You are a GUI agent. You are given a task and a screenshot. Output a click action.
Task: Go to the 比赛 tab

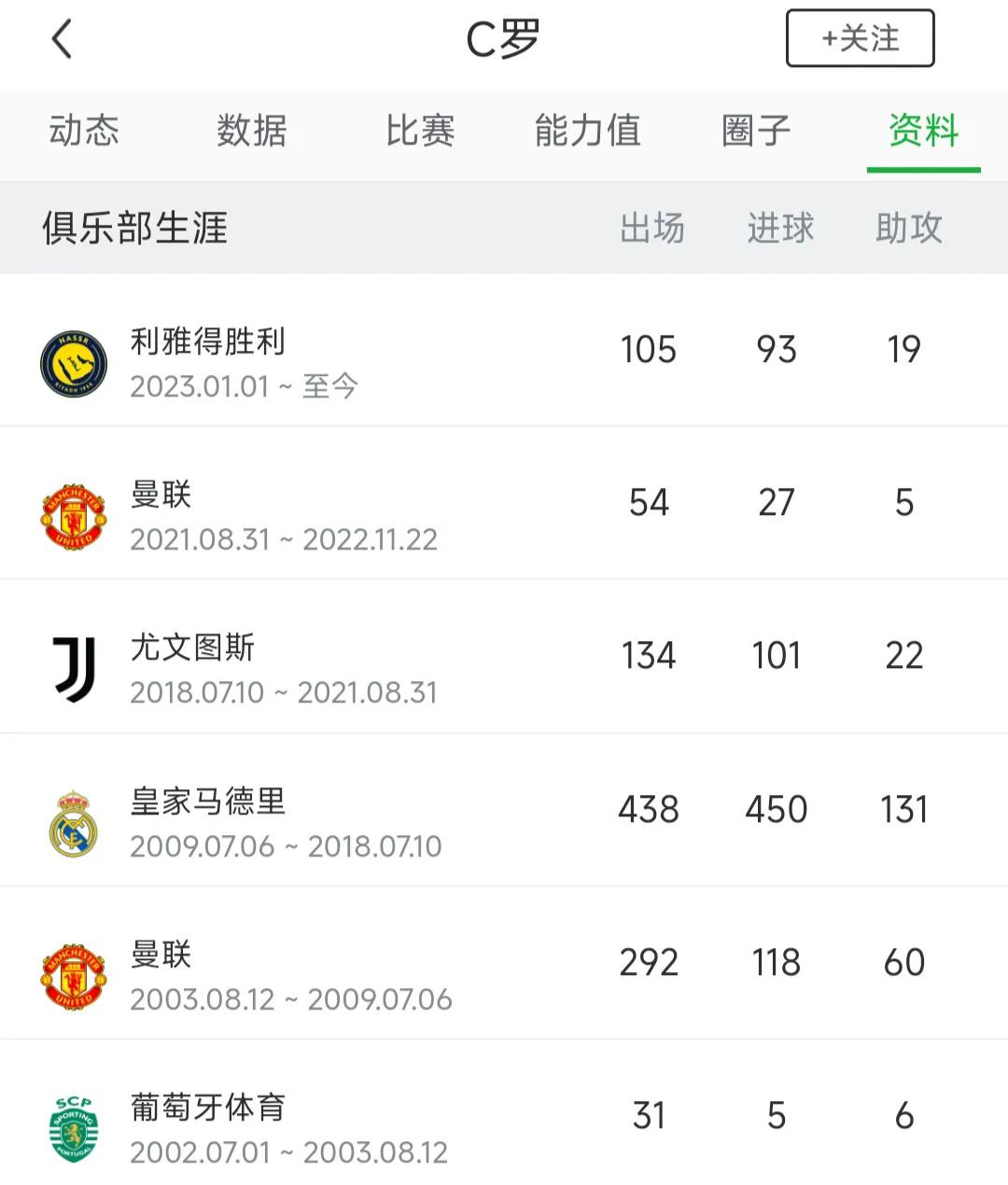pyautogui.click(x=420, y=131)
